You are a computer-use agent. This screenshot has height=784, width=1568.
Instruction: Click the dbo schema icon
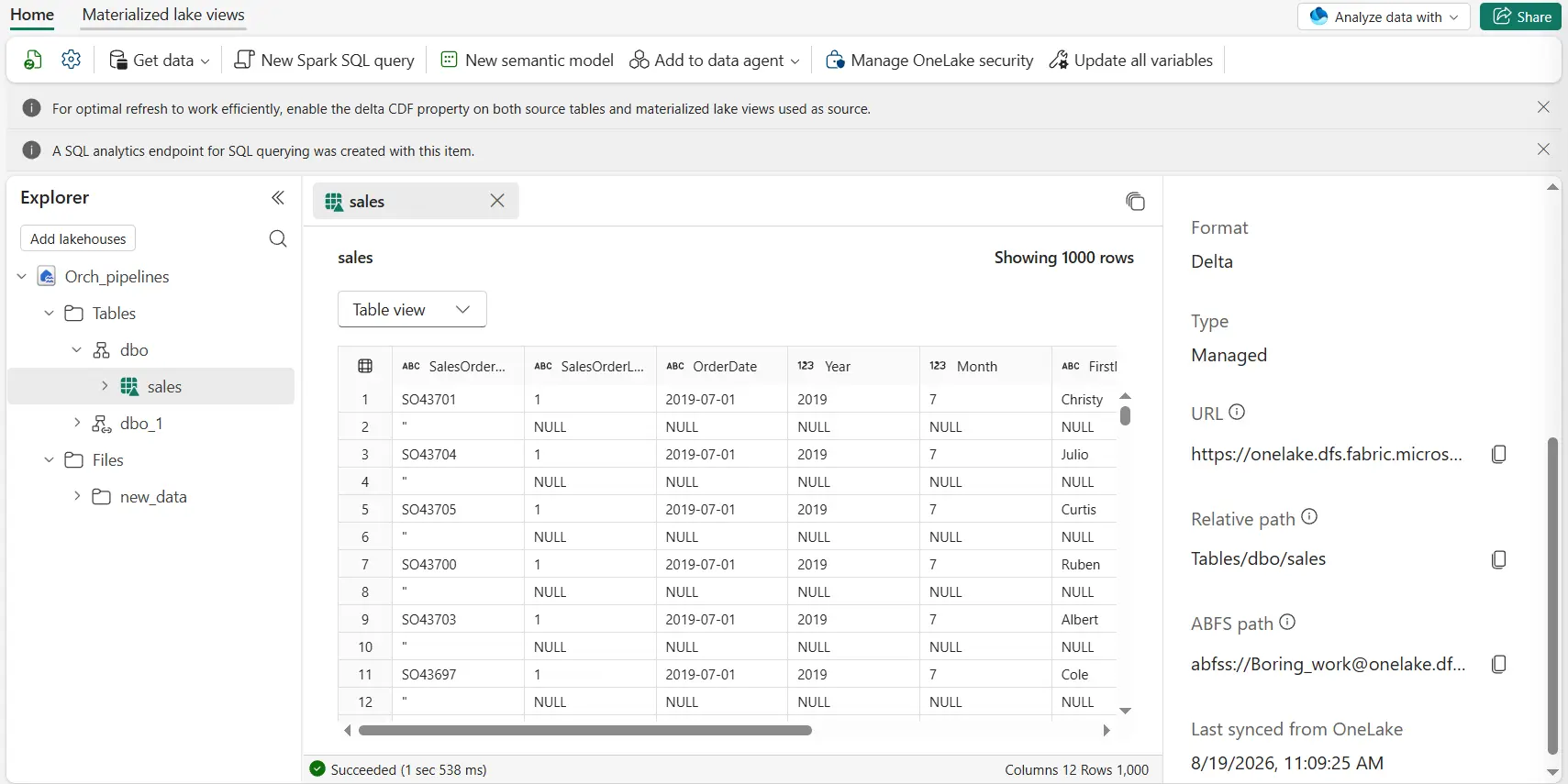[x=102, y=349]
